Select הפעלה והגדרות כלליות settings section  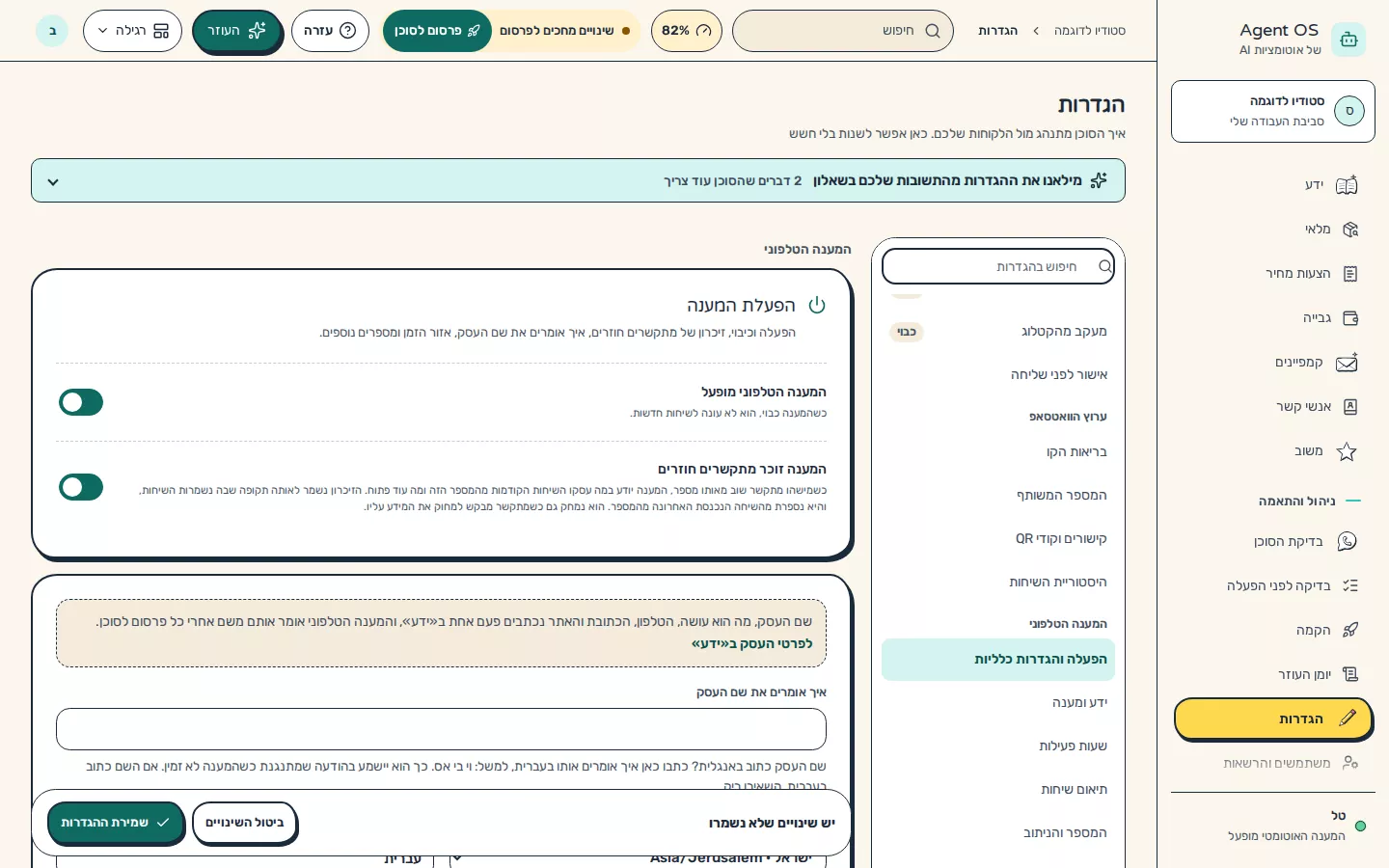(998, 660)
